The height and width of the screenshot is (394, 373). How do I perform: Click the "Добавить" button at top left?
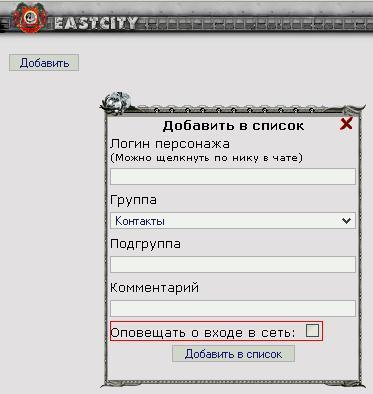[x=44, y=63]
